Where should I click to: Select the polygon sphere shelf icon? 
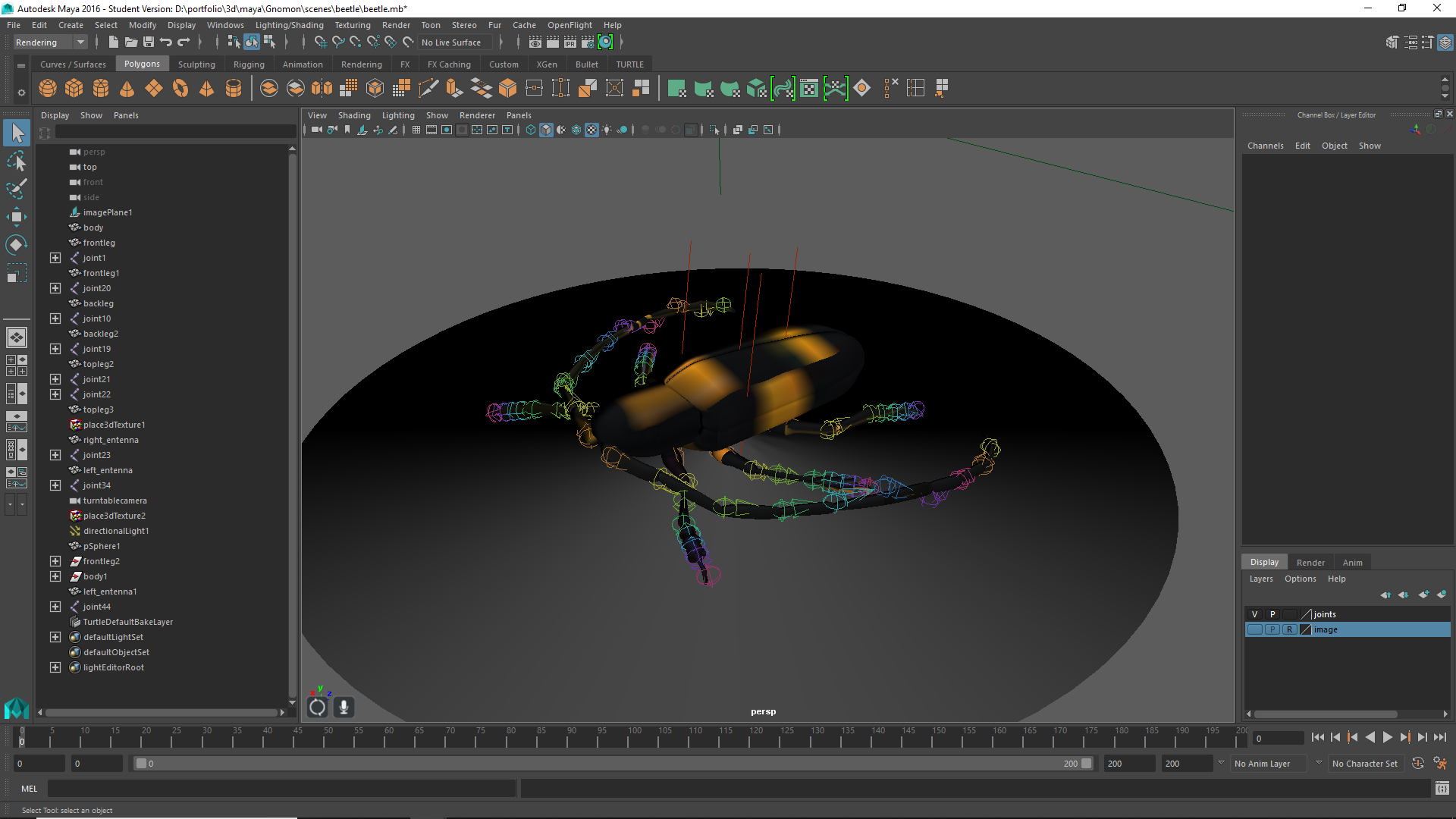48,88
